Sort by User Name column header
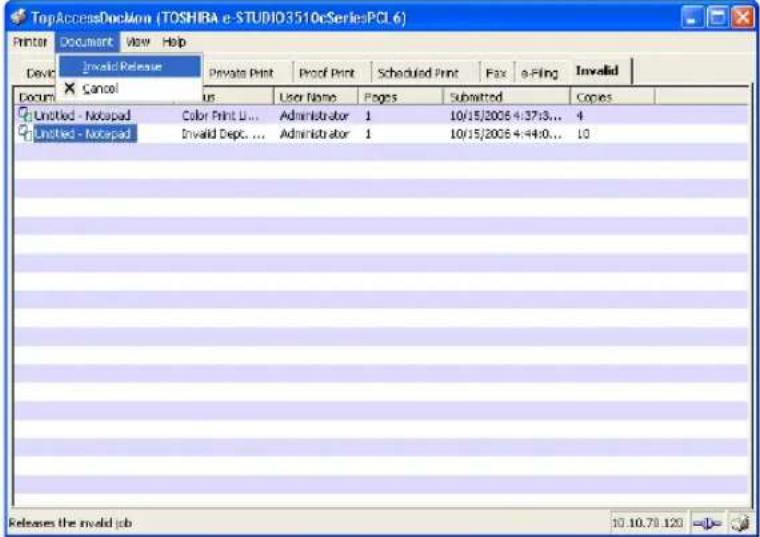The height and width of the screenshot is (537, 760). tap(316, 96)
